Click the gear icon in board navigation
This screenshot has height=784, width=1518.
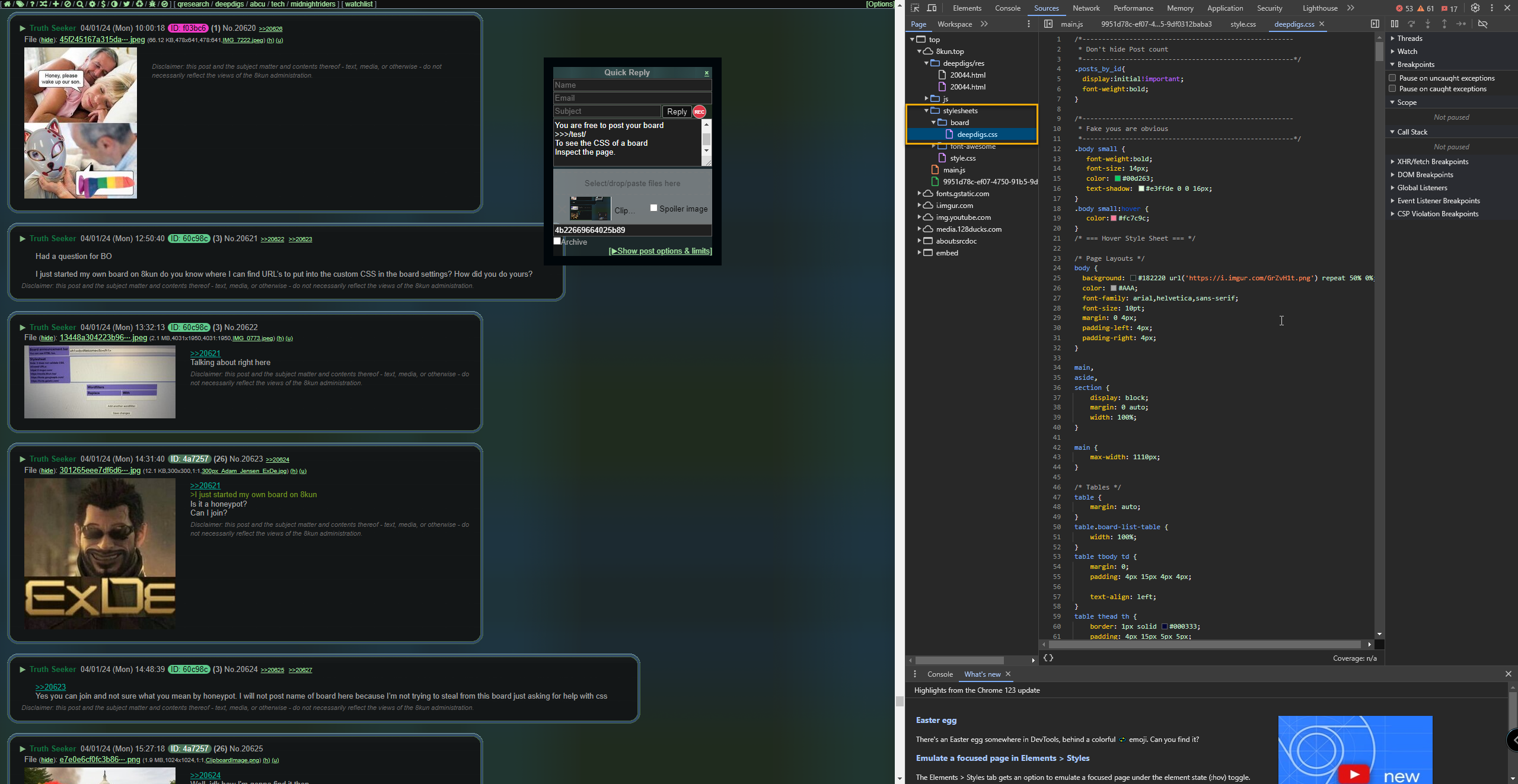(93, 4)
